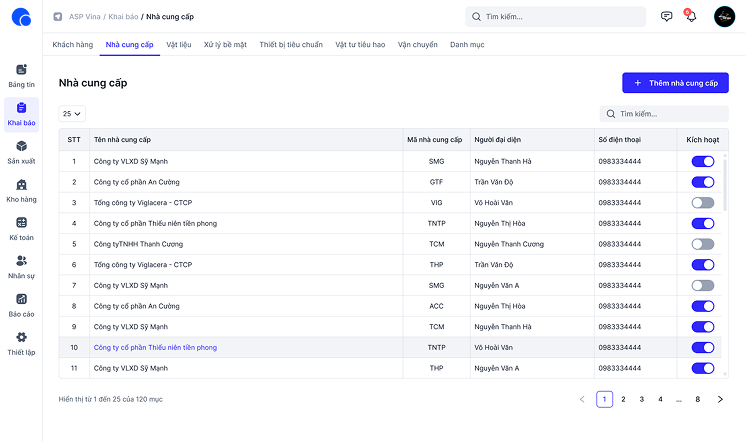Go to Kế toán accounting icon
The height and width of the screenshot is (443, 746).
coord(21,228)
